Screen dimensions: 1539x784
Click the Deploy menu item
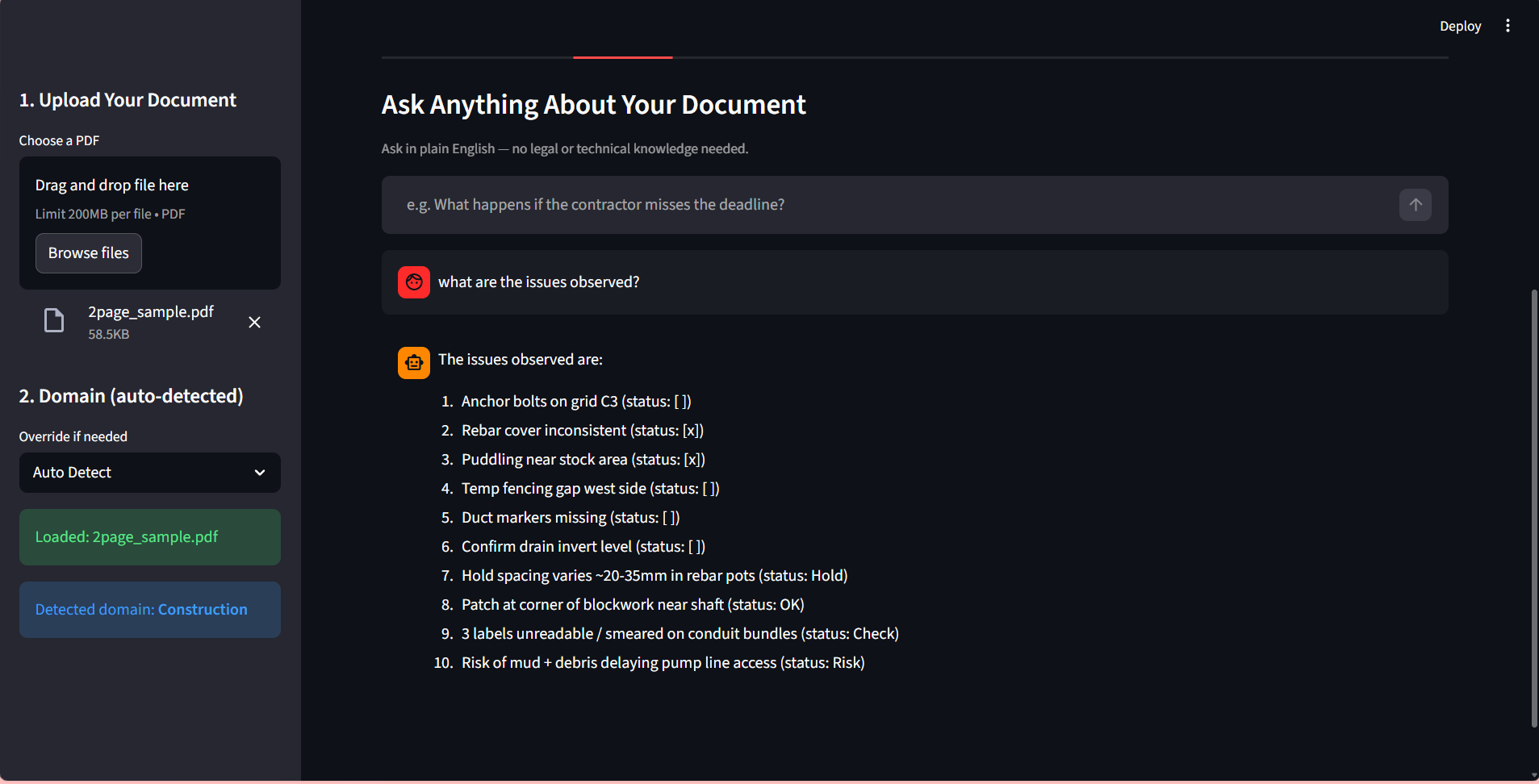[x=1459, y=25]
